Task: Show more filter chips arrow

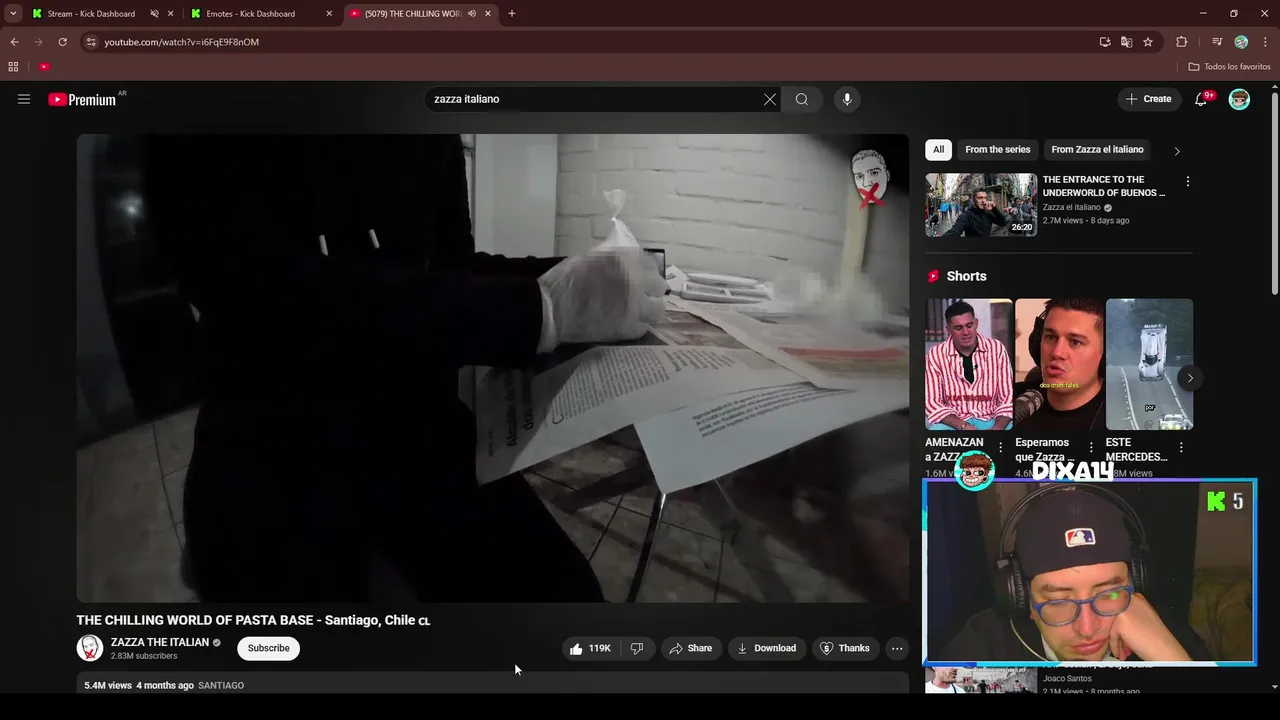Action: click(1176, 151)
